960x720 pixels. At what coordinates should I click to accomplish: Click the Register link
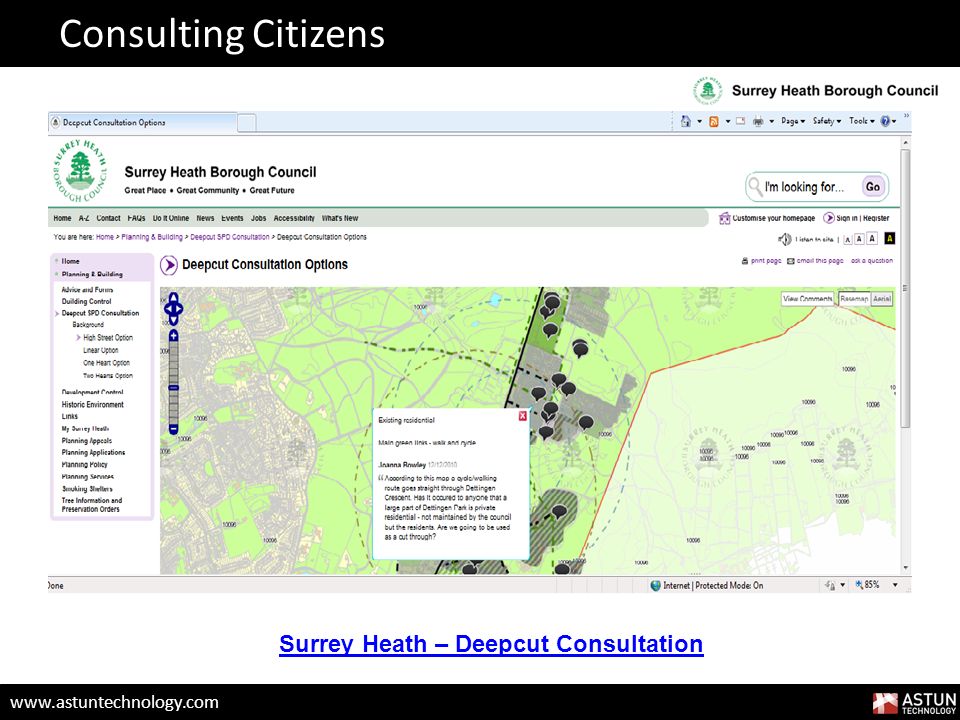click(x=876, y=218)
